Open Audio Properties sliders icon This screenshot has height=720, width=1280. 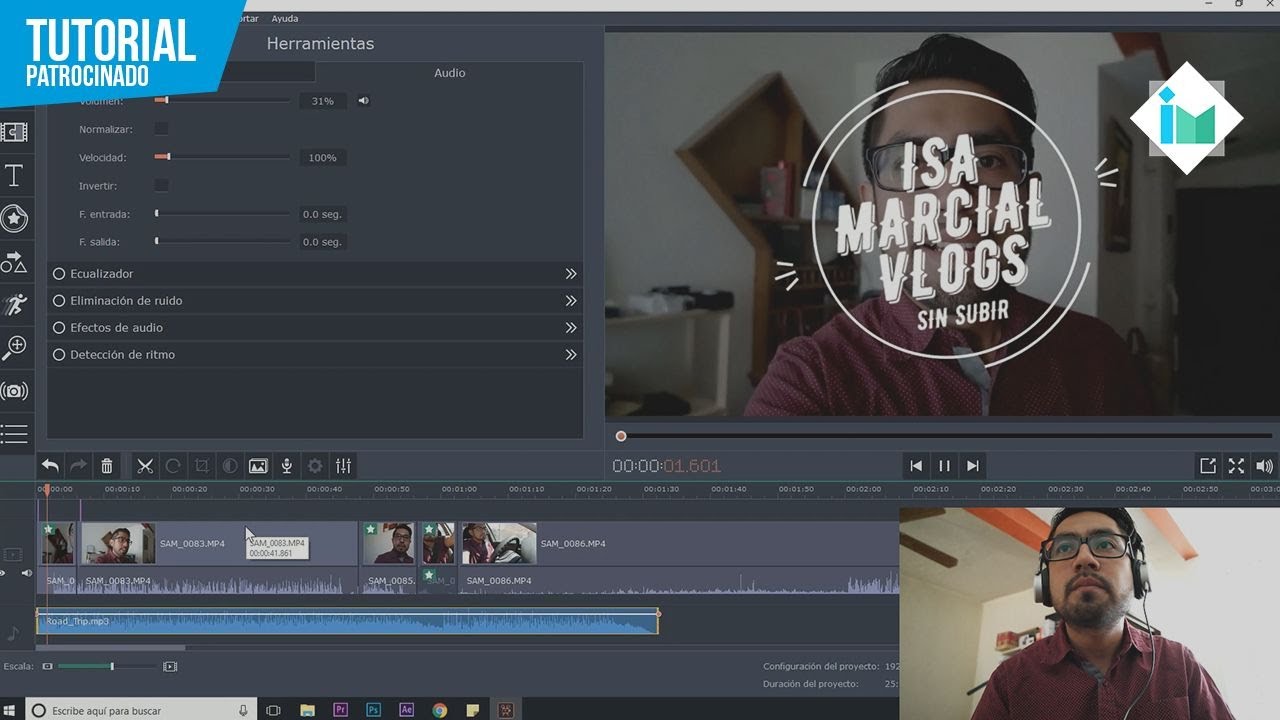tap(344, 466)
